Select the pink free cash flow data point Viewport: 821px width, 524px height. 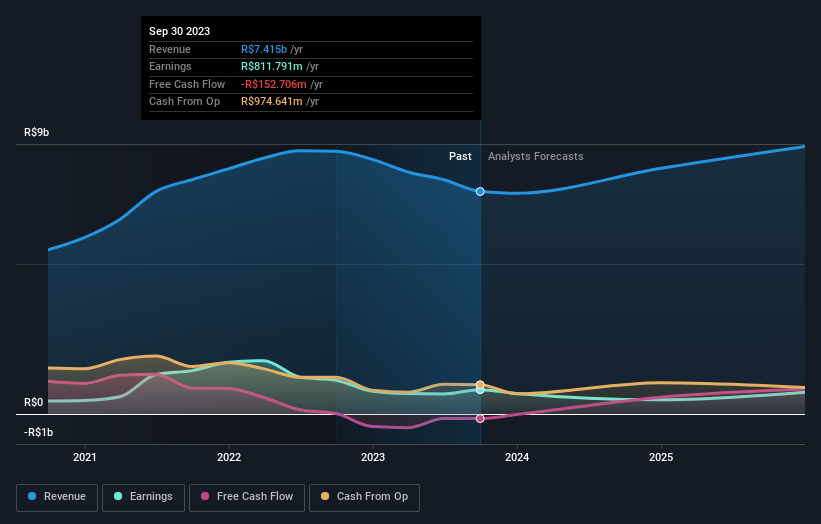click(x=480, y=419)
